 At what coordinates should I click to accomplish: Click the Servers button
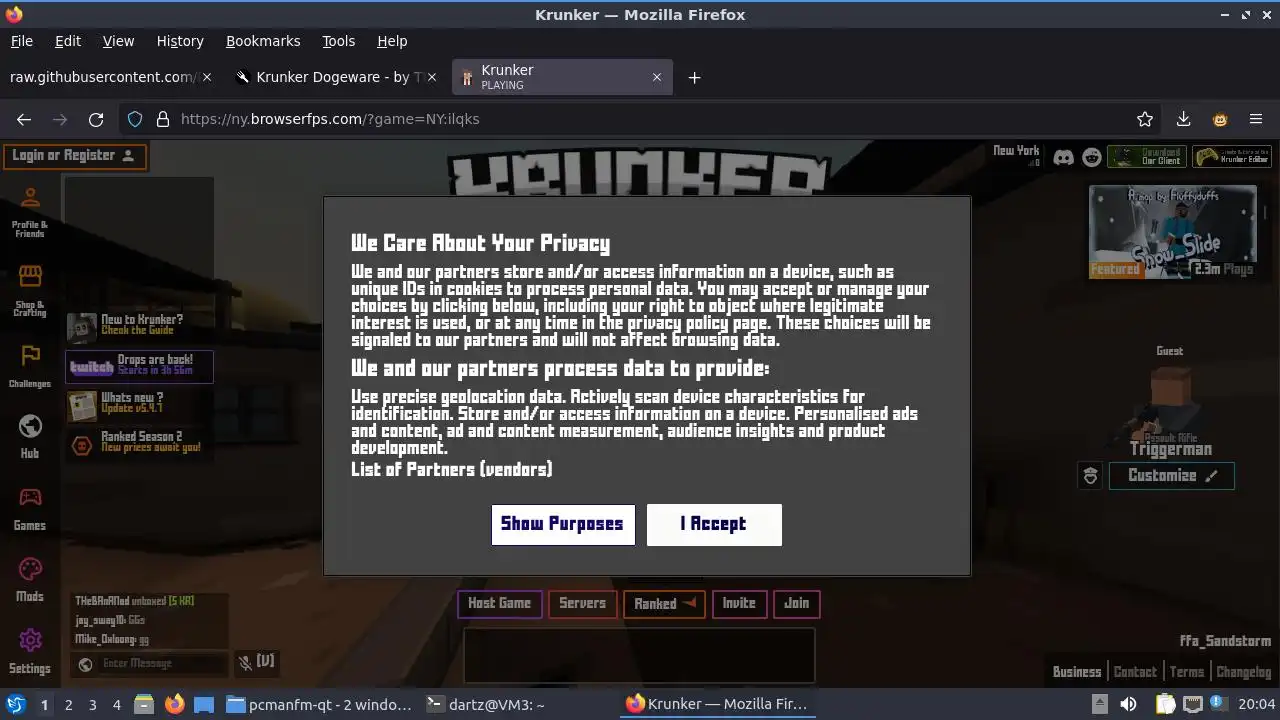(x=583, y=604)
